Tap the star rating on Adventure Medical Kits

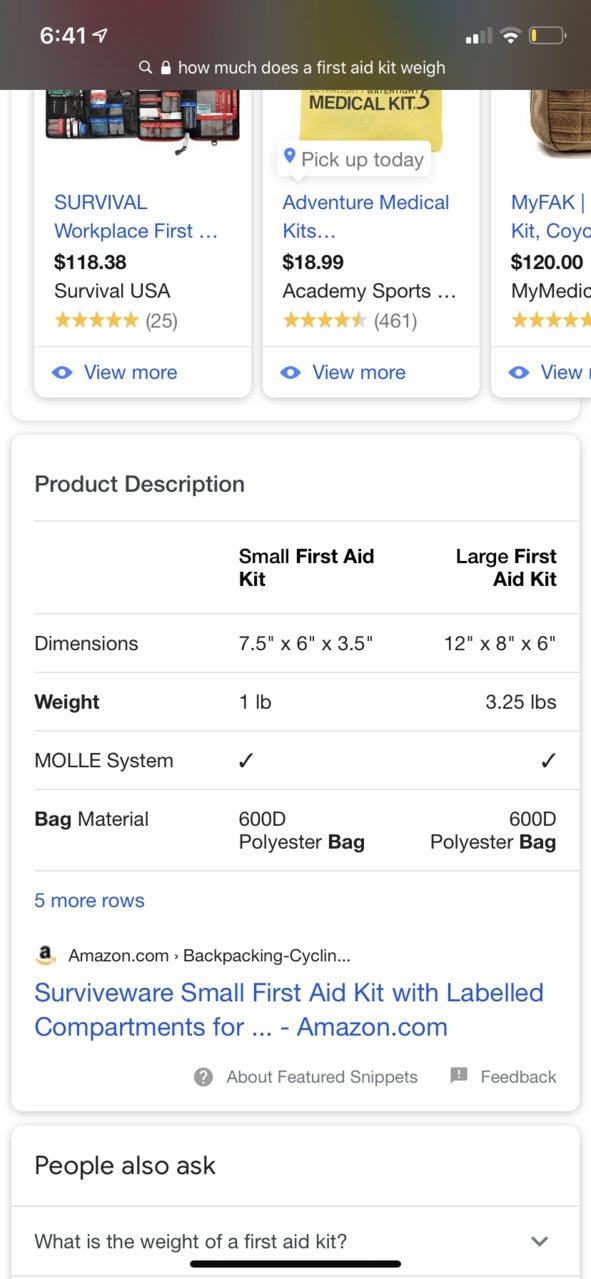click(325, 321)
